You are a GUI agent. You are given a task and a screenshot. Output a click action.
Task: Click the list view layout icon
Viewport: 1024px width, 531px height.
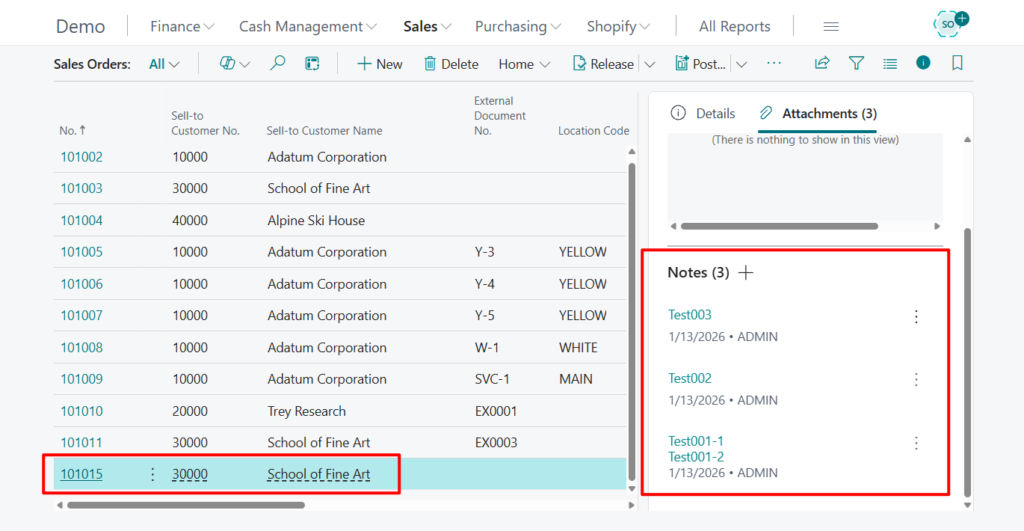click(x=890, y=63)
